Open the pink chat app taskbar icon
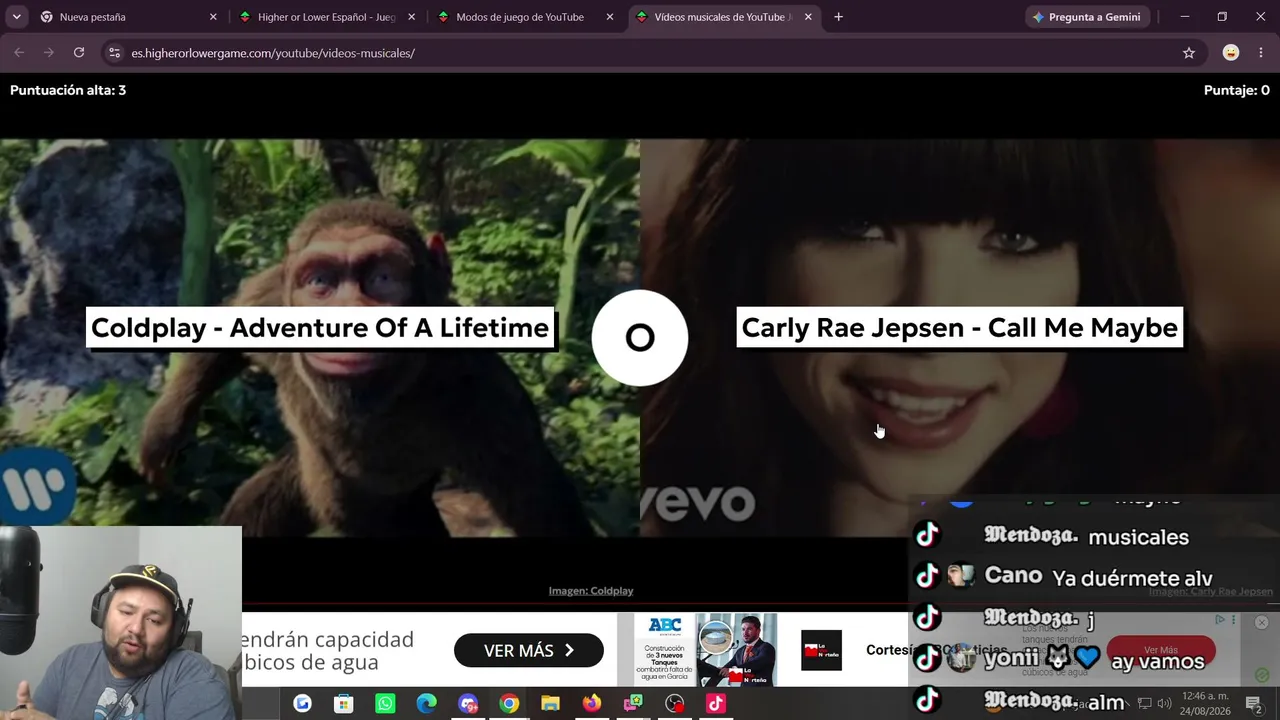The height and width of the screenshot is (720, 1280). pos(633,704)
